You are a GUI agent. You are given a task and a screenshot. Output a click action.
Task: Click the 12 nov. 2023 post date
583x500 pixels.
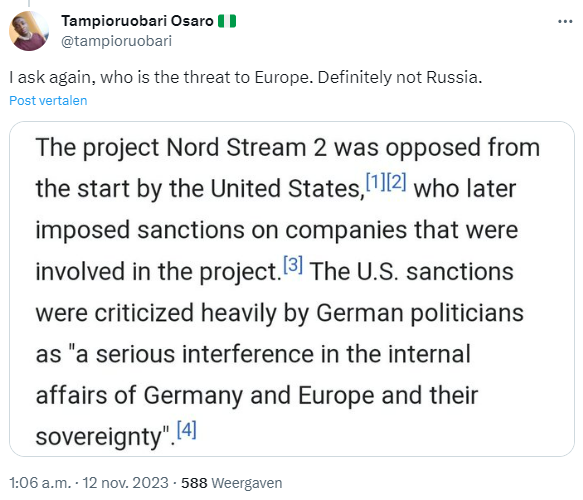point(126,483)
